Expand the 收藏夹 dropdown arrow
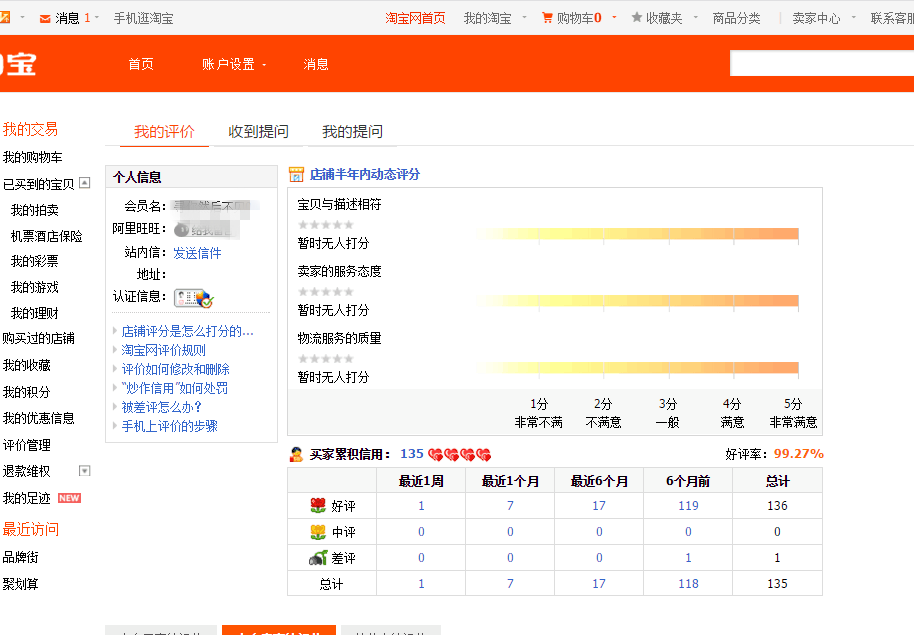Screen dimensions: 914x635 [695, 17]
